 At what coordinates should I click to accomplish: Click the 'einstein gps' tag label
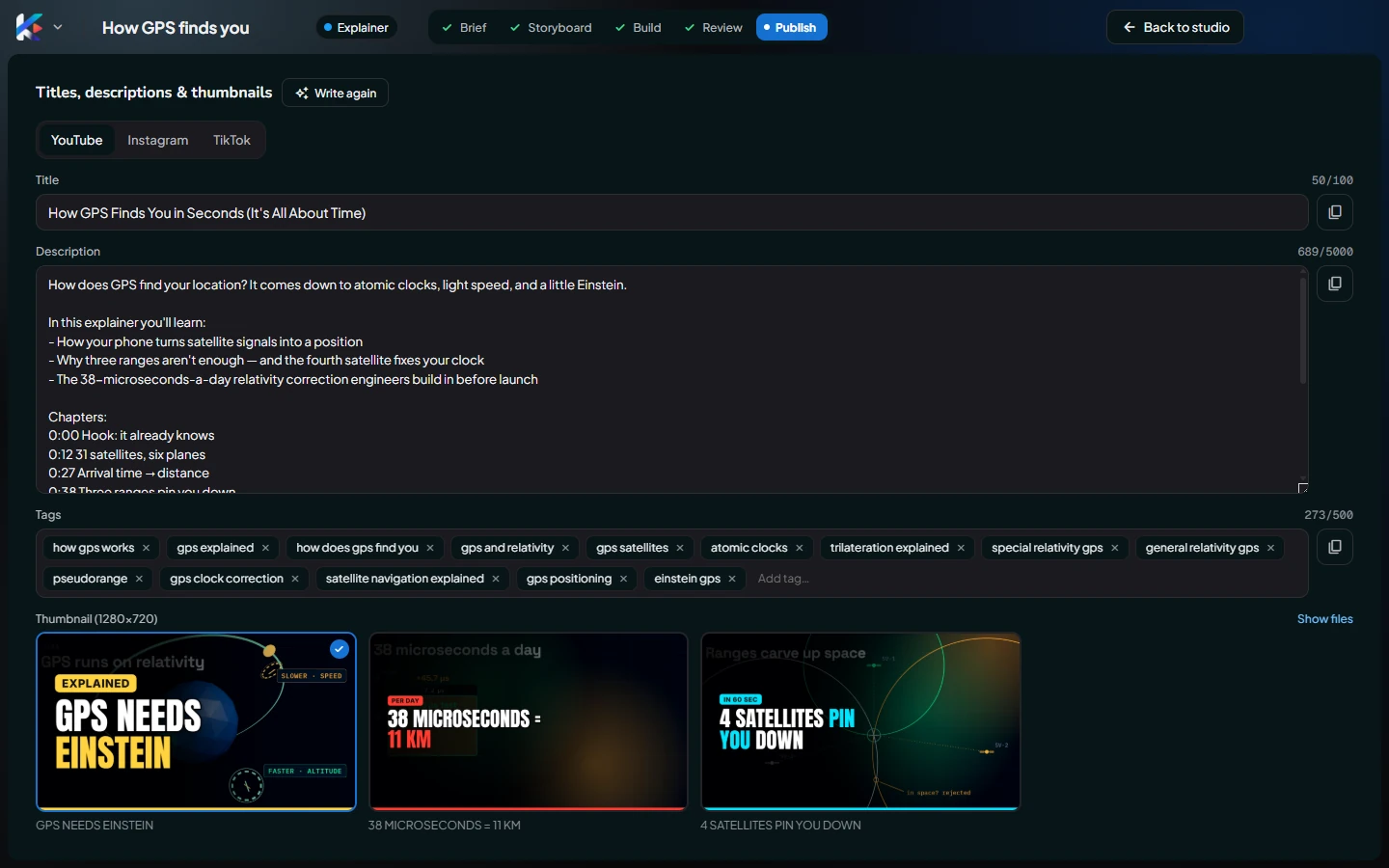(687, 579)
